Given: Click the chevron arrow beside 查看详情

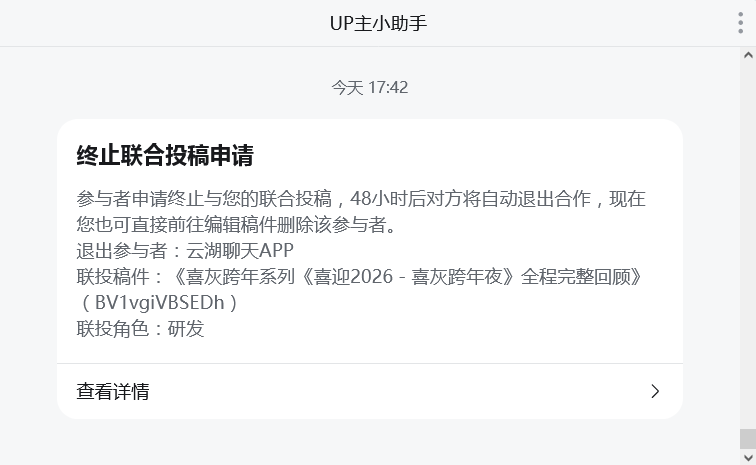Looking at the screenshot, I should [655, 391].
